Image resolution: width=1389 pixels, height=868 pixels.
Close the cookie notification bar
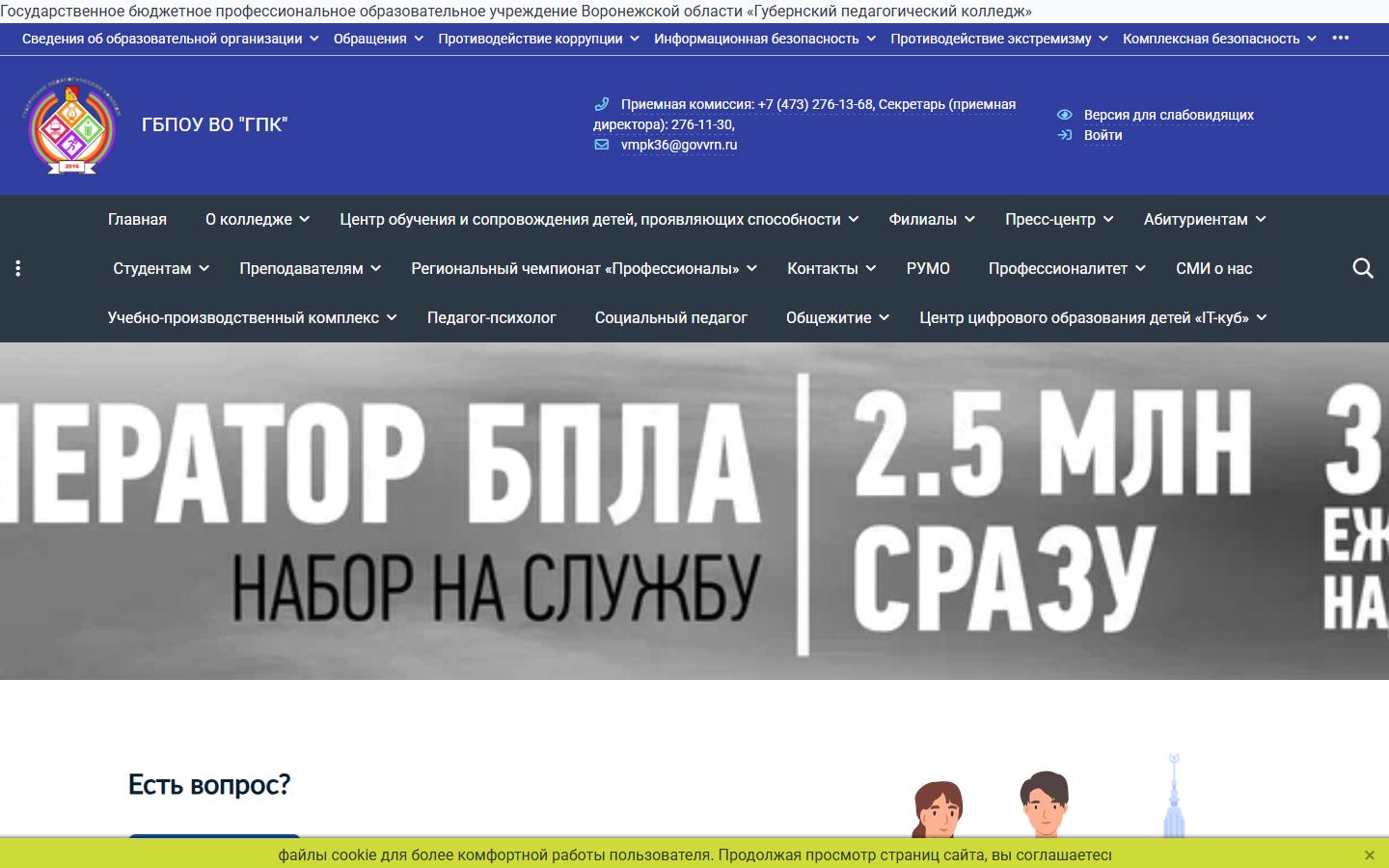pos(1369,854)
